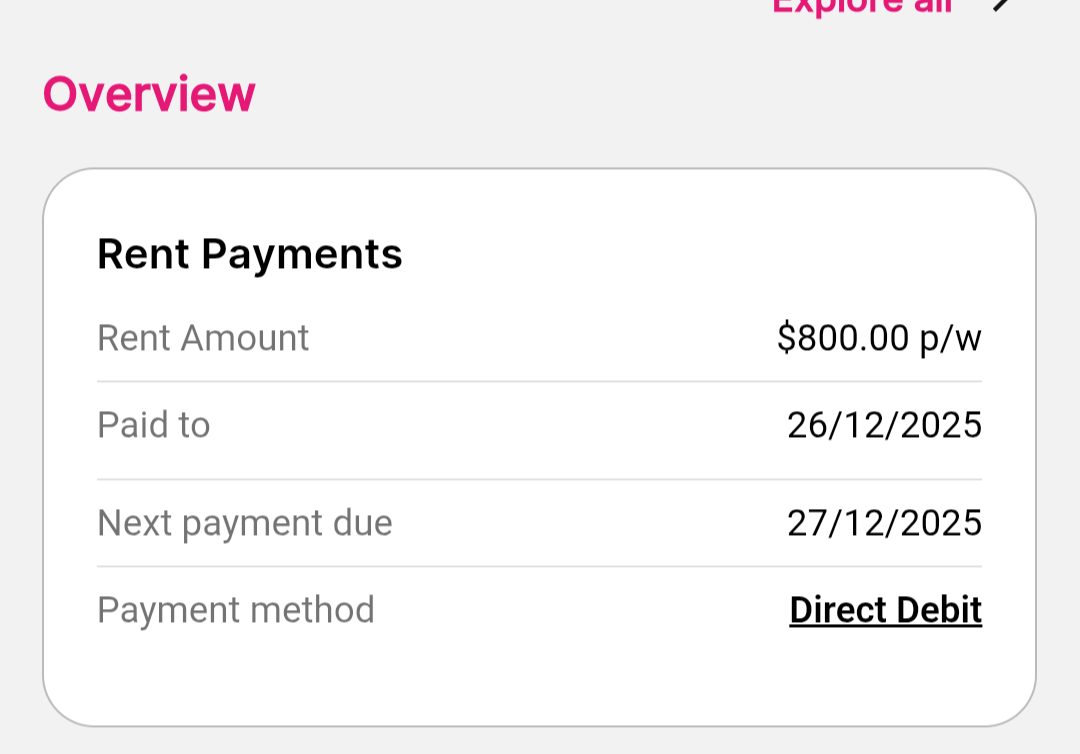Select the Paid to row
The image size is (1080, 754).
[540, 425]
